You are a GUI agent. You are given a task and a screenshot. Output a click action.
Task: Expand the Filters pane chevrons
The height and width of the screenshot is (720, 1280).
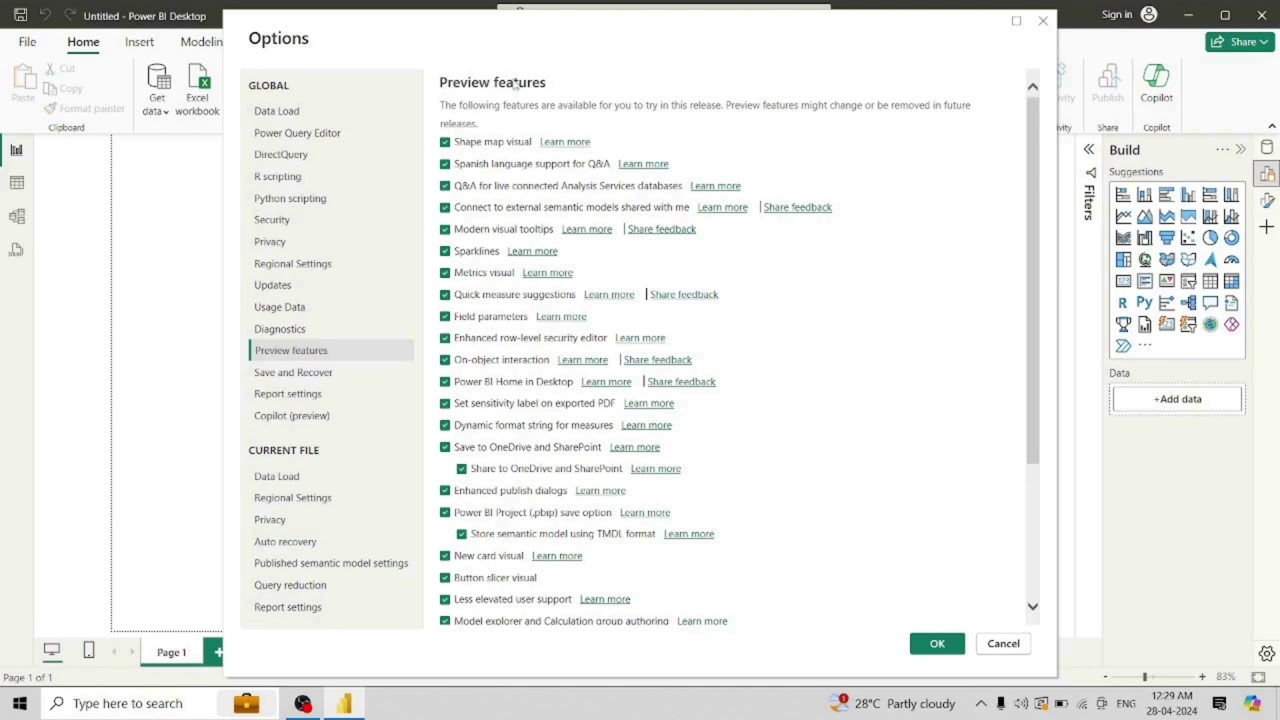click(1089, 150)
